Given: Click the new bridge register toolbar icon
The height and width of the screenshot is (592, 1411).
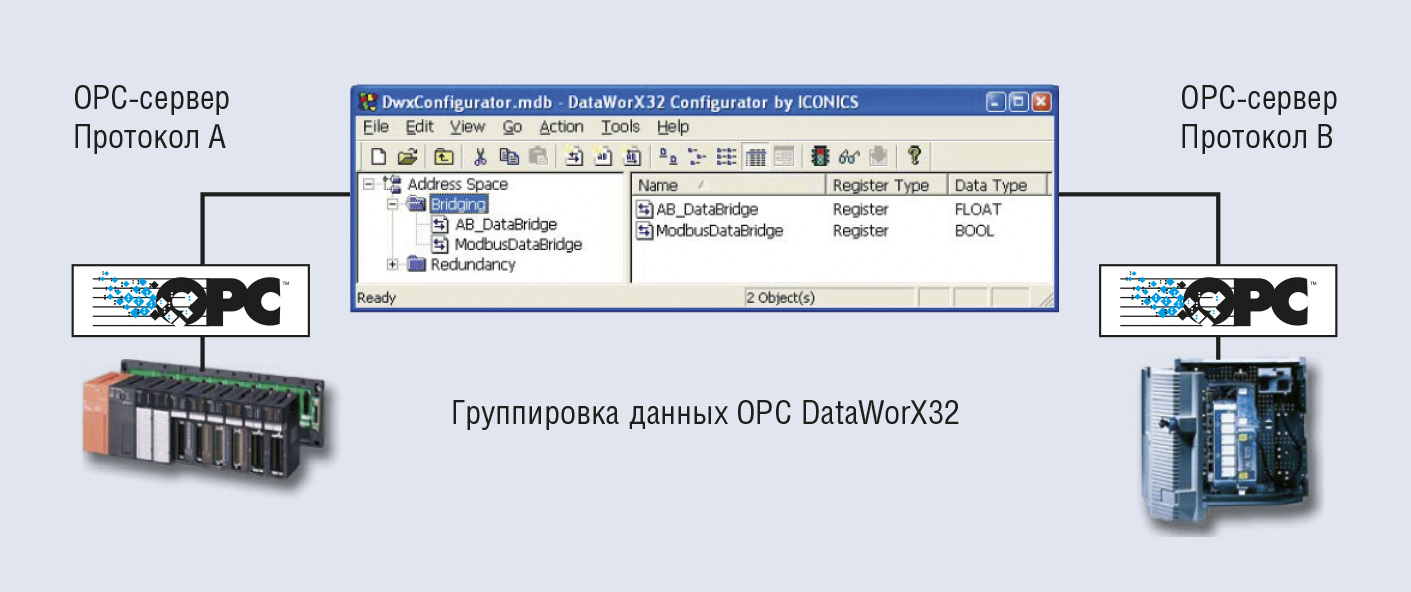Looking at the screenshot, I should click(574, 155).
